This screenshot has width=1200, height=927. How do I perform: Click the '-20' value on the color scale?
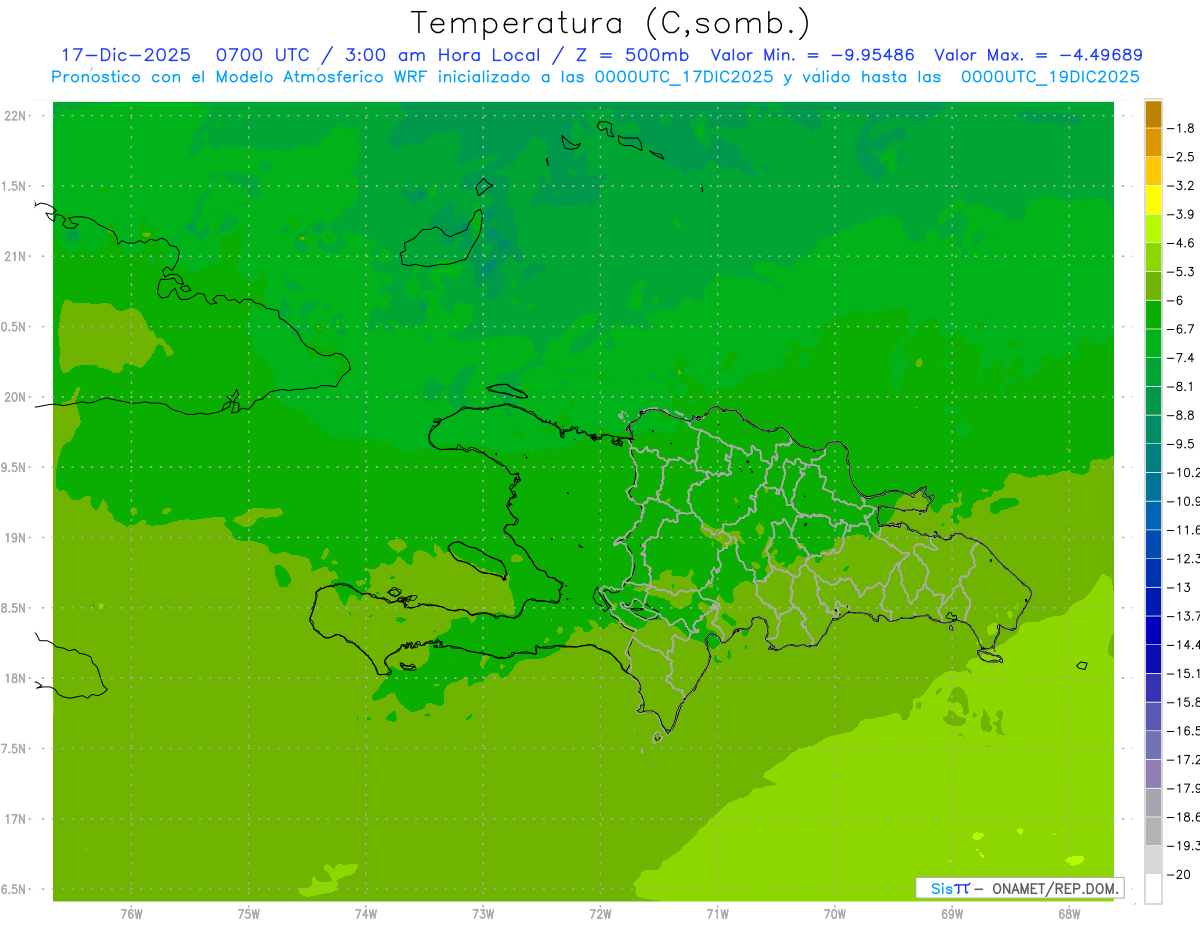(x=1177, y=875)
